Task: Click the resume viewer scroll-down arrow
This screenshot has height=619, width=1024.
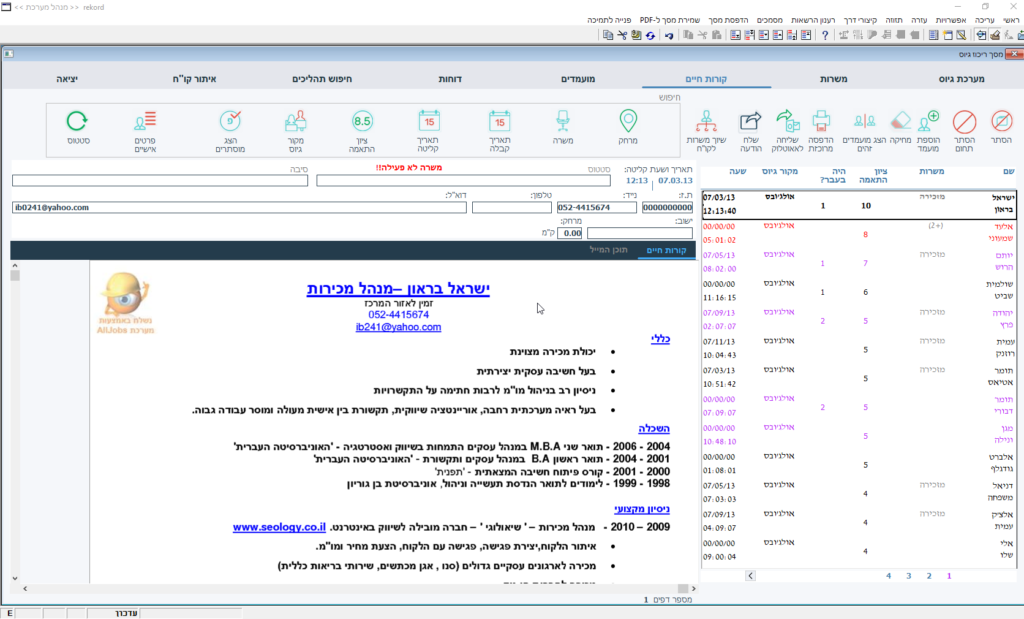Action: point(15,578)
